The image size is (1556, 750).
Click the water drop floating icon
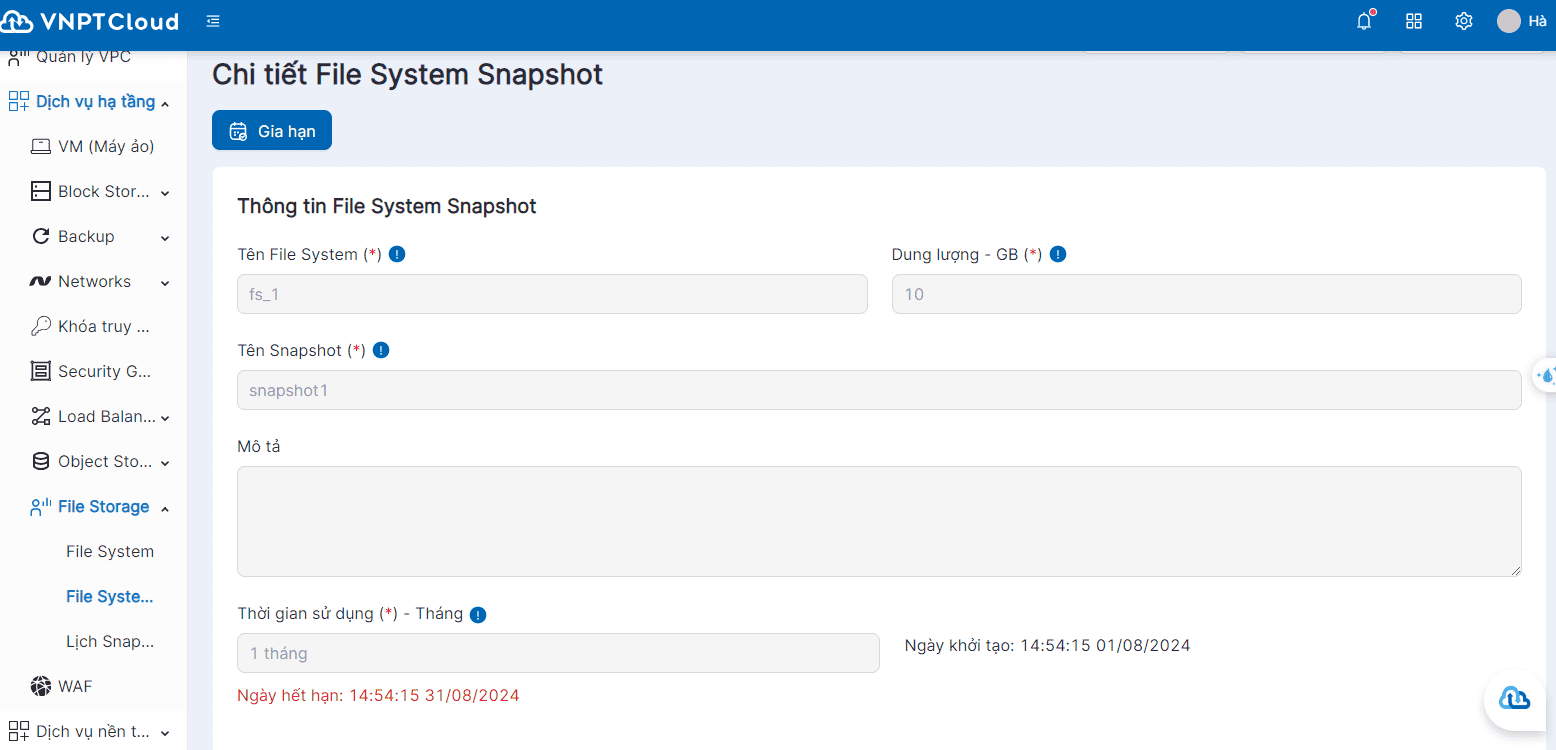1547,375
